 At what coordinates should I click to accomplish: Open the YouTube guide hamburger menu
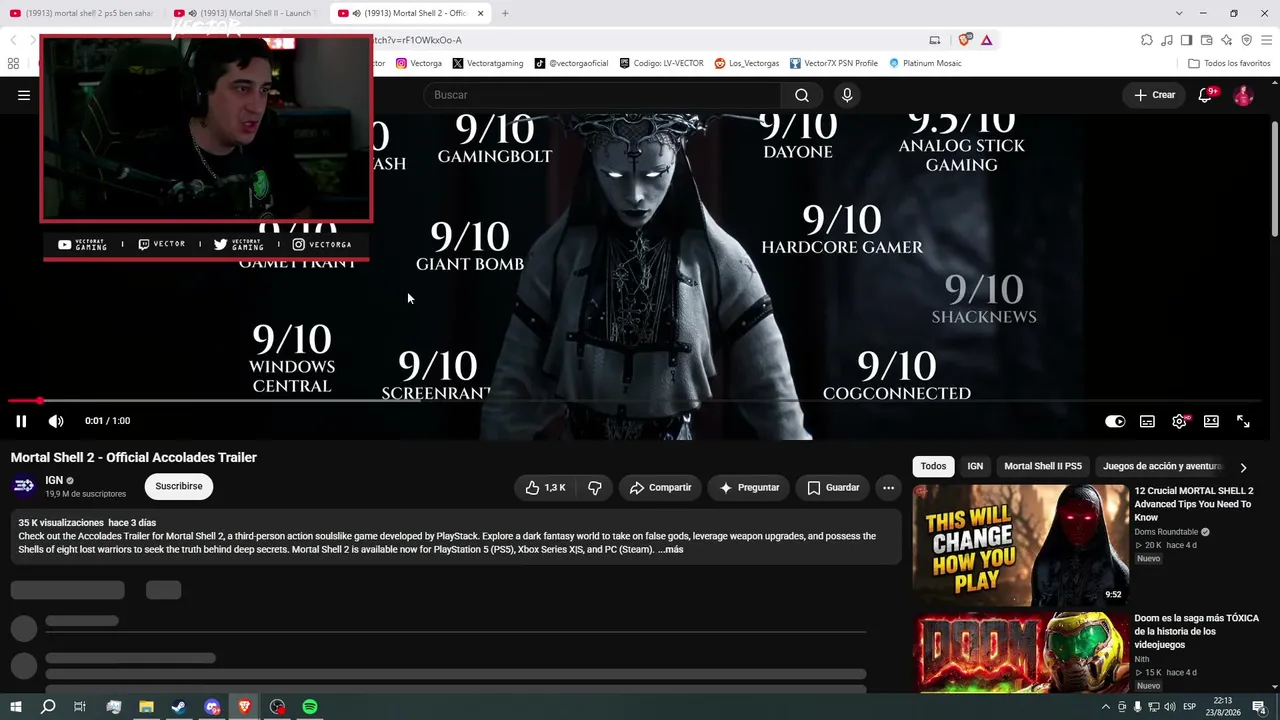[x=24, y=95]
